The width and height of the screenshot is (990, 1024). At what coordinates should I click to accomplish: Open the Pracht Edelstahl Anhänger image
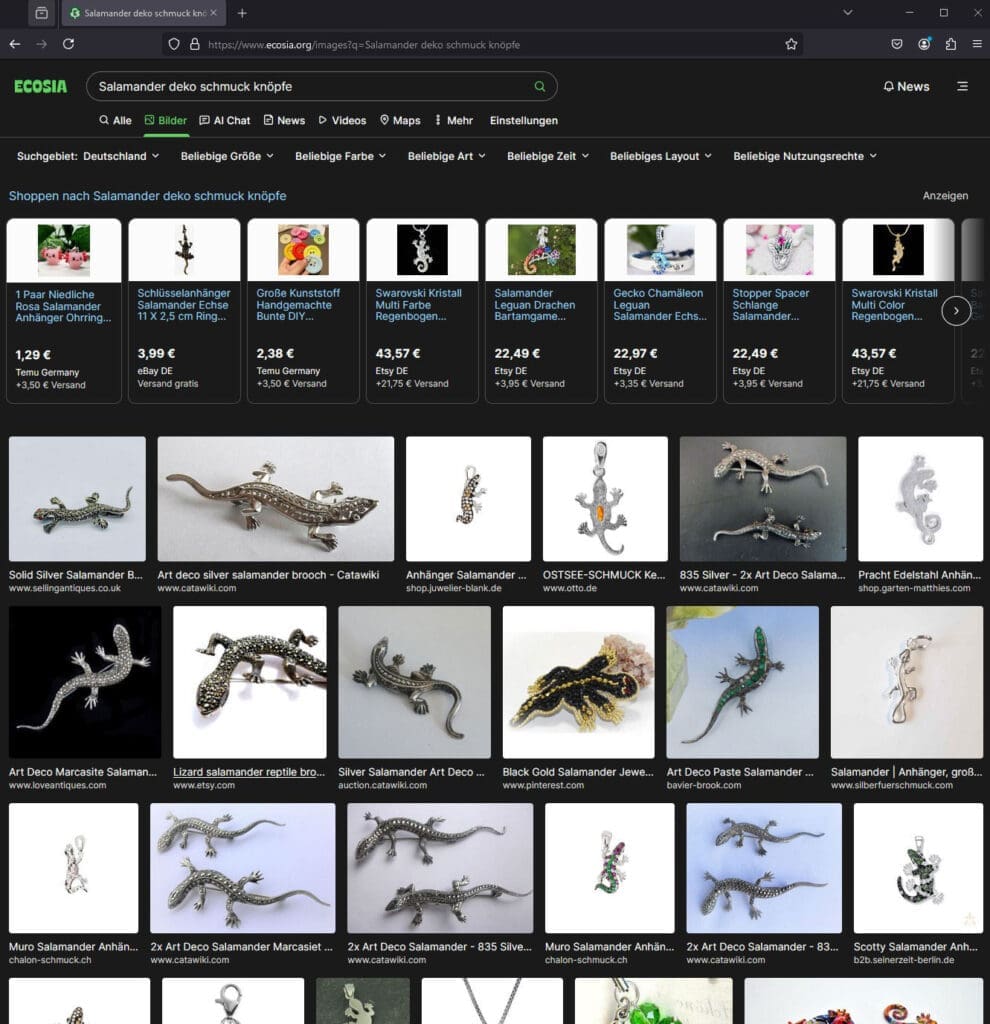coord(920,499)
